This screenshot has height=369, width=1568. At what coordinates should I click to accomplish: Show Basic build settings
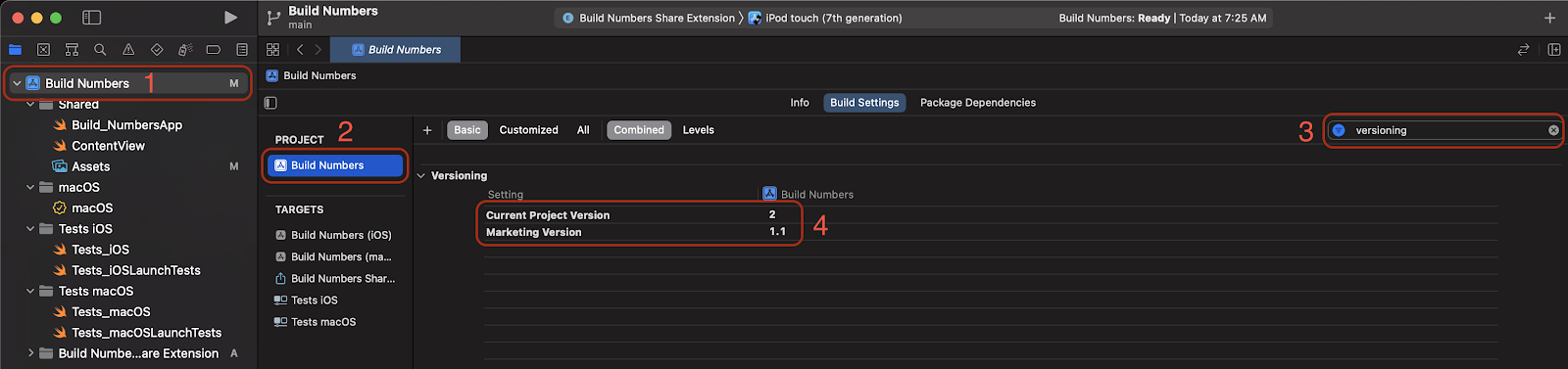[467, 130]
